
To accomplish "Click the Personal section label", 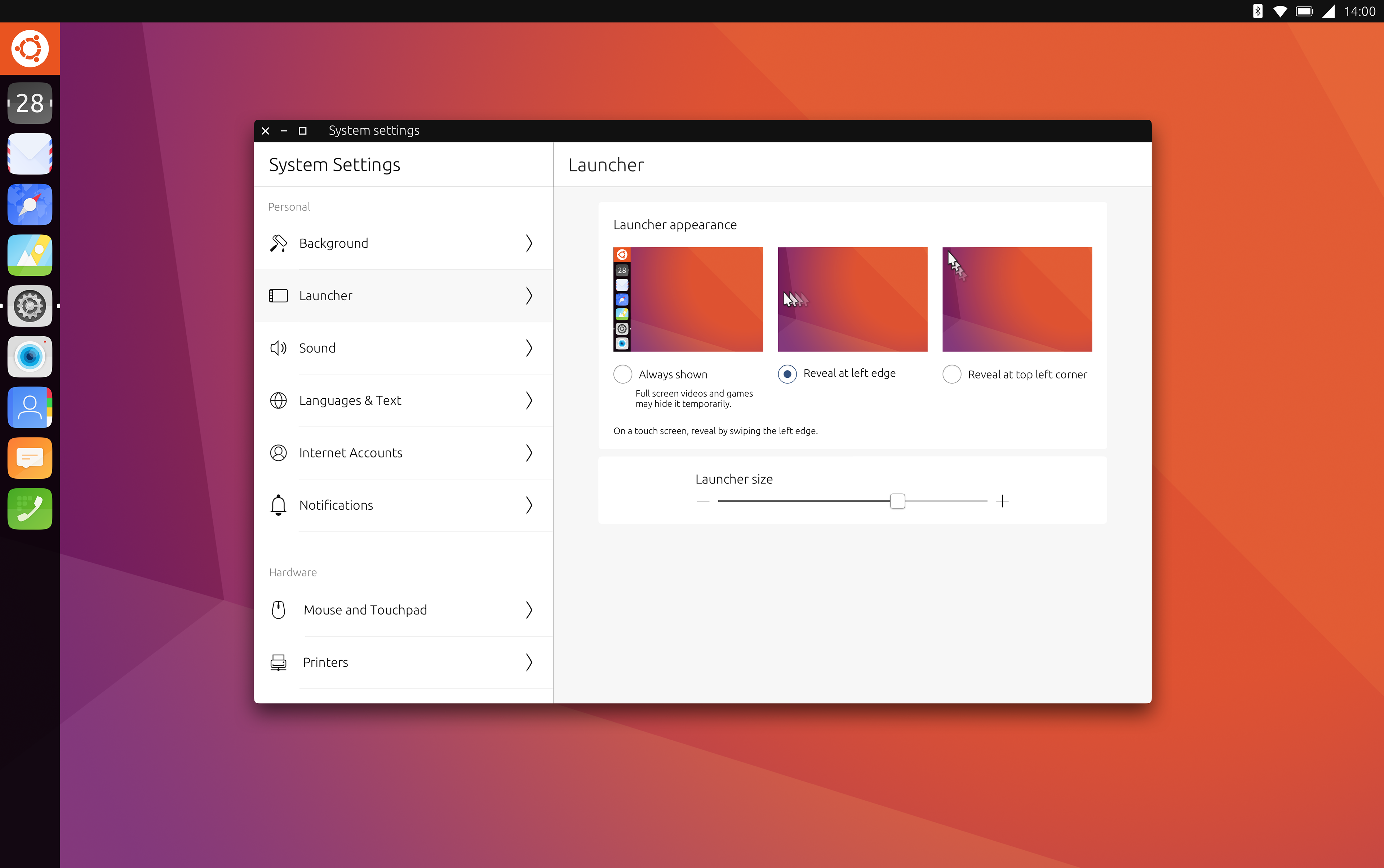I will pyautogui.click(x=289, y=207).
